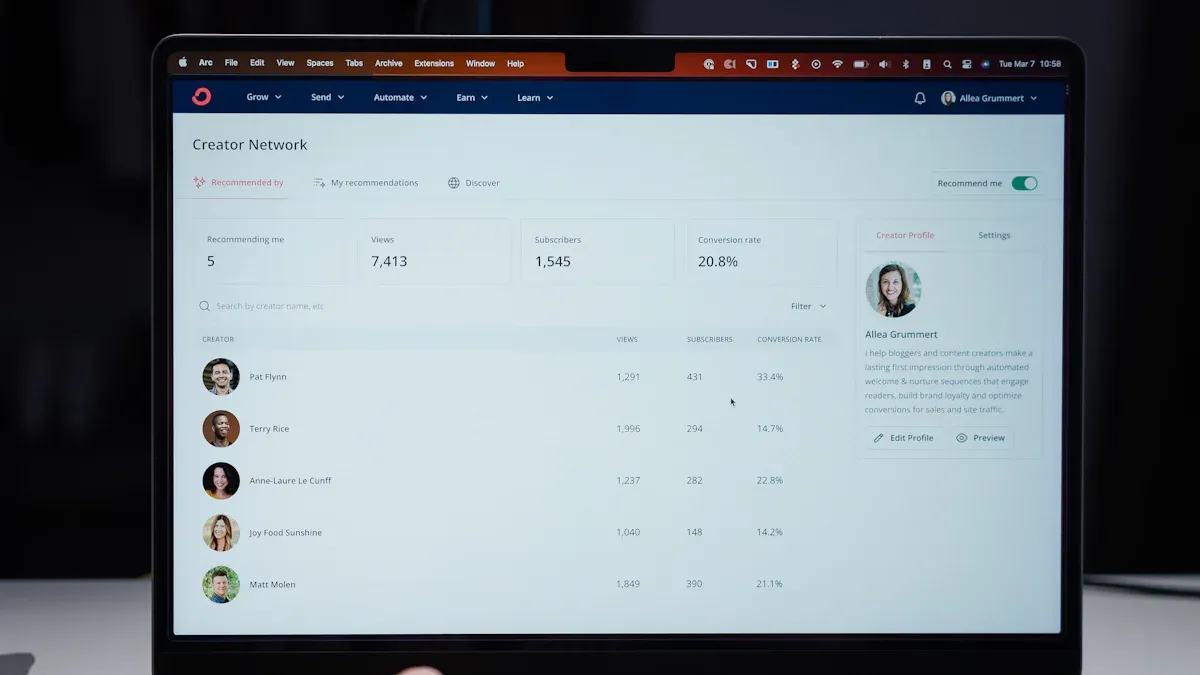Viewport: 1200px width, 675px height.
Task: Open the Allea Grummert account dropdown
Action: (x=989, y=98)
